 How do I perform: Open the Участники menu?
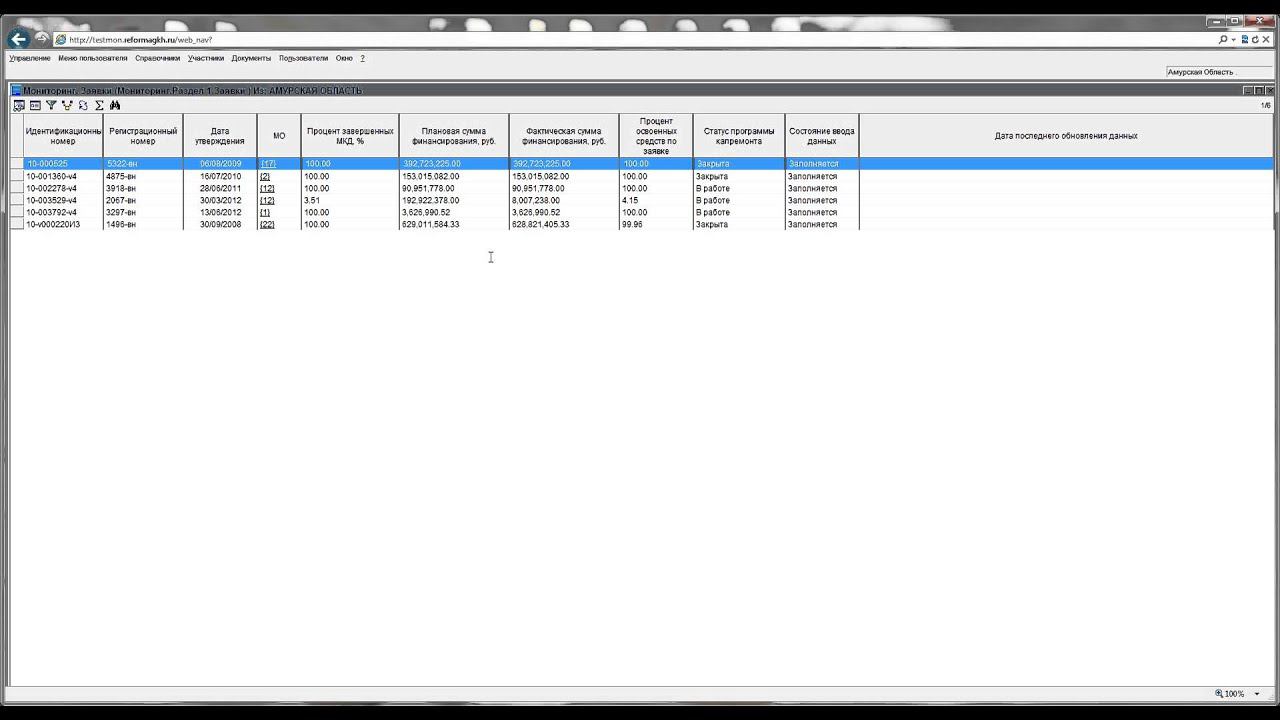click(x=206, y=58)
